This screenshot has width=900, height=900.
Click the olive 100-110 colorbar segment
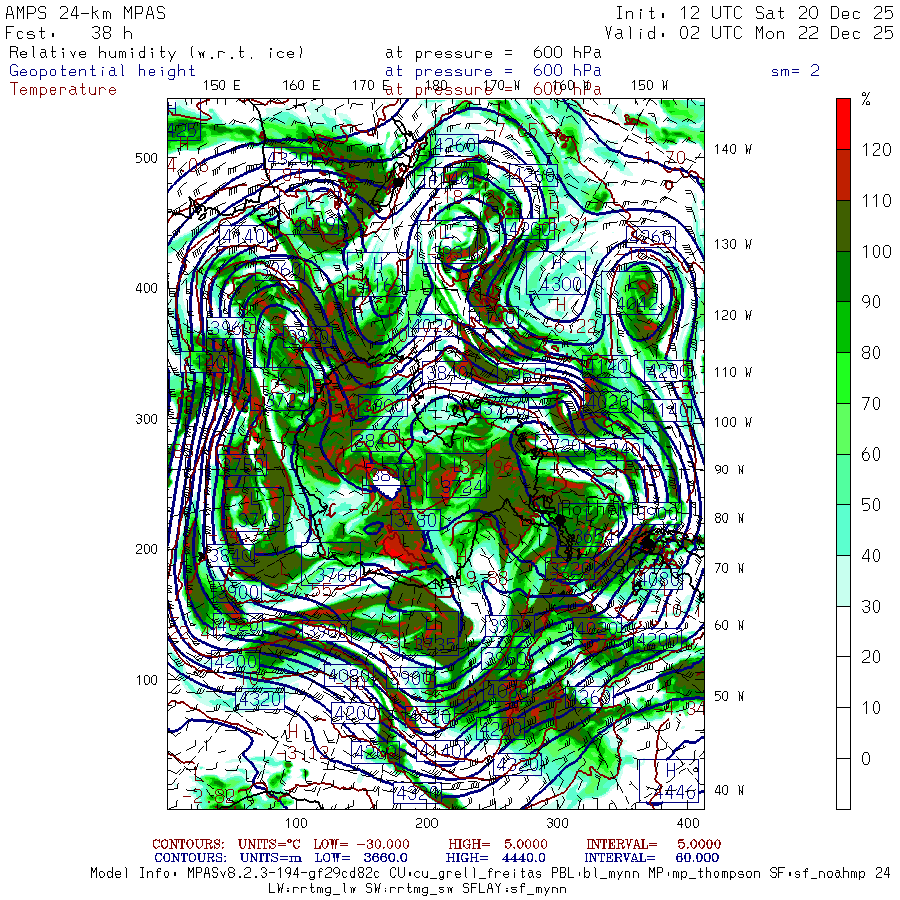click(843, 226)
